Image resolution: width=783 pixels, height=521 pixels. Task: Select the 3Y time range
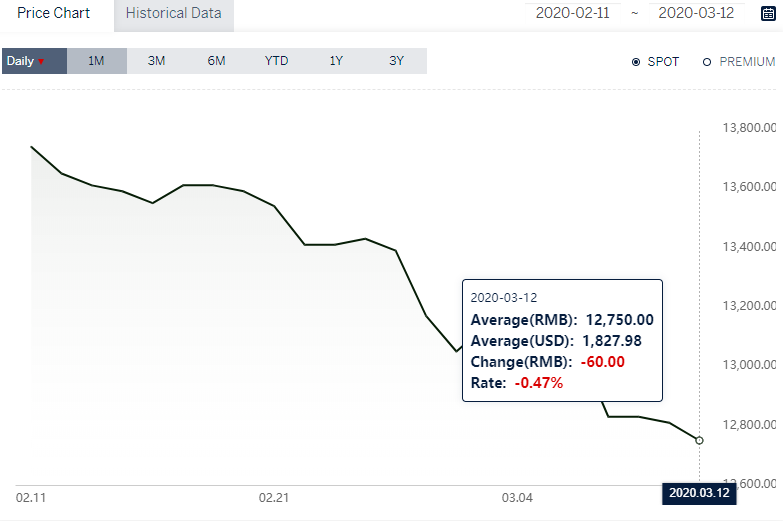click(x=396, y=61)
